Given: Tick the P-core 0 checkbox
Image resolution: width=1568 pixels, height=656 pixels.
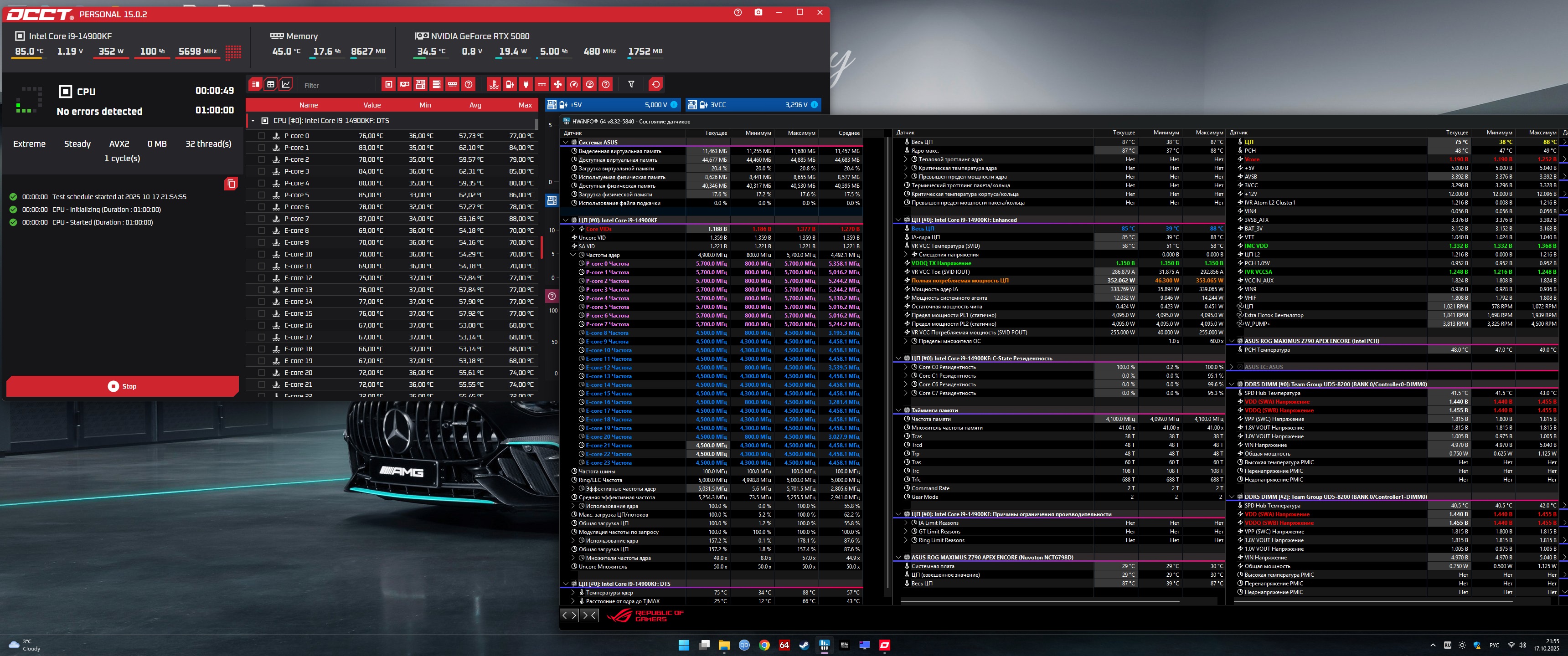Looking at the screenshot, I should tap(262, 136).
